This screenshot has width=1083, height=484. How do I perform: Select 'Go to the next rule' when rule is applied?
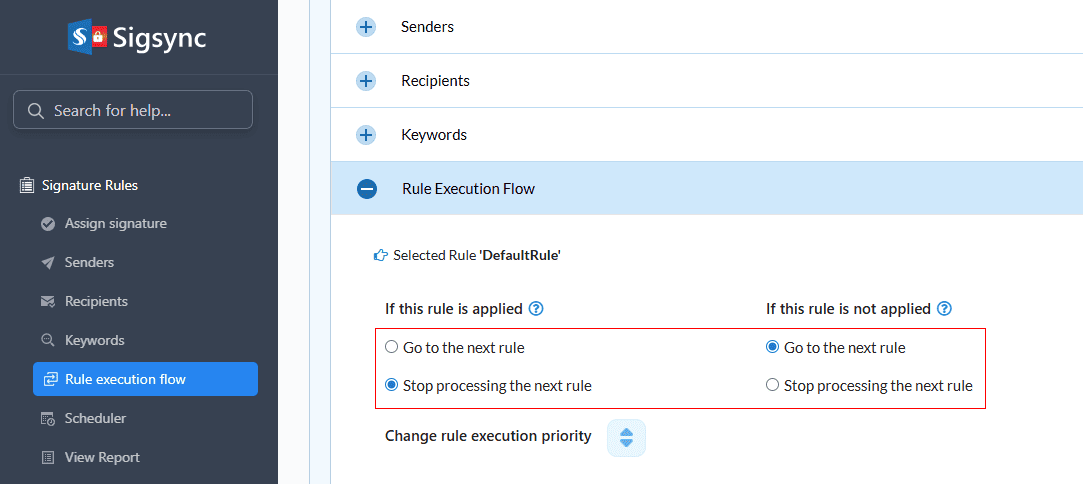(392, 348)
